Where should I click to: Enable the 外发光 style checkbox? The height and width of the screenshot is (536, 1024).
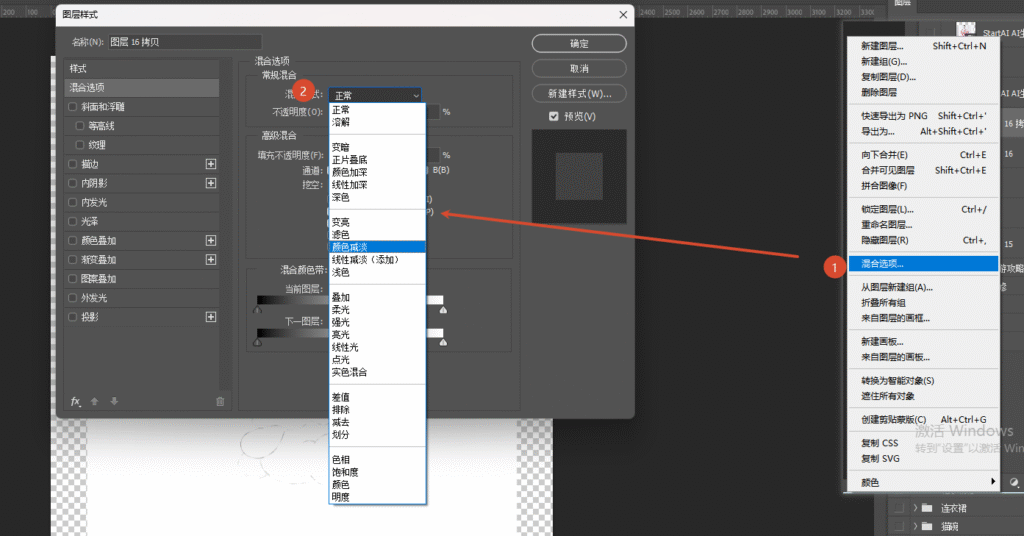[x=73, y=298]
